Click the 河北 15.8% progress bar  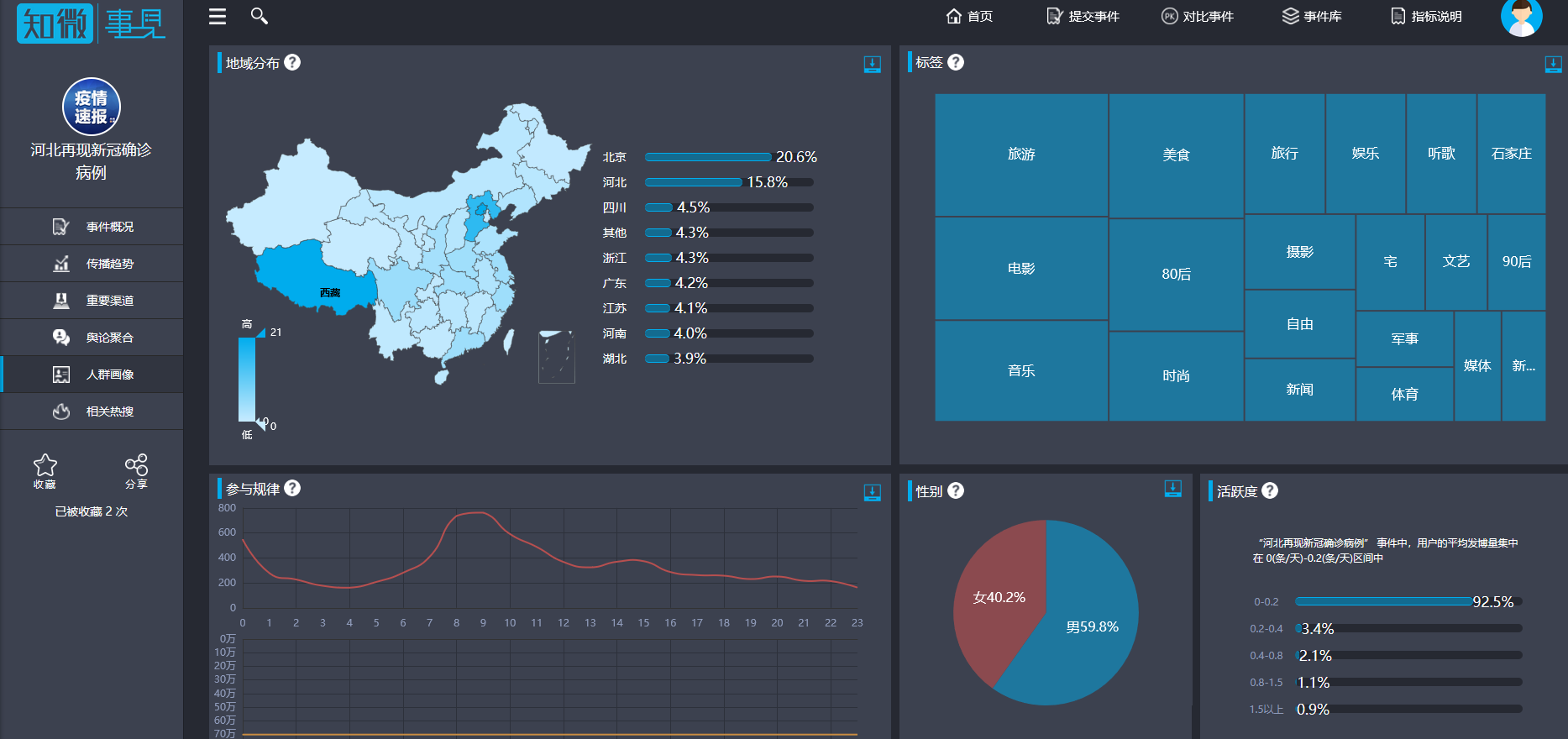point(729,182)
